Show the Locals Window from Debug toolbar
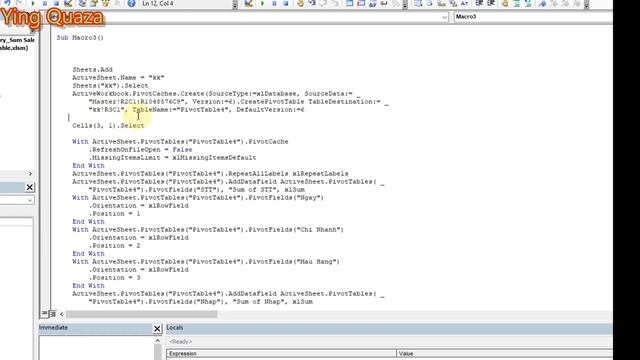 (x=349, y=3)
